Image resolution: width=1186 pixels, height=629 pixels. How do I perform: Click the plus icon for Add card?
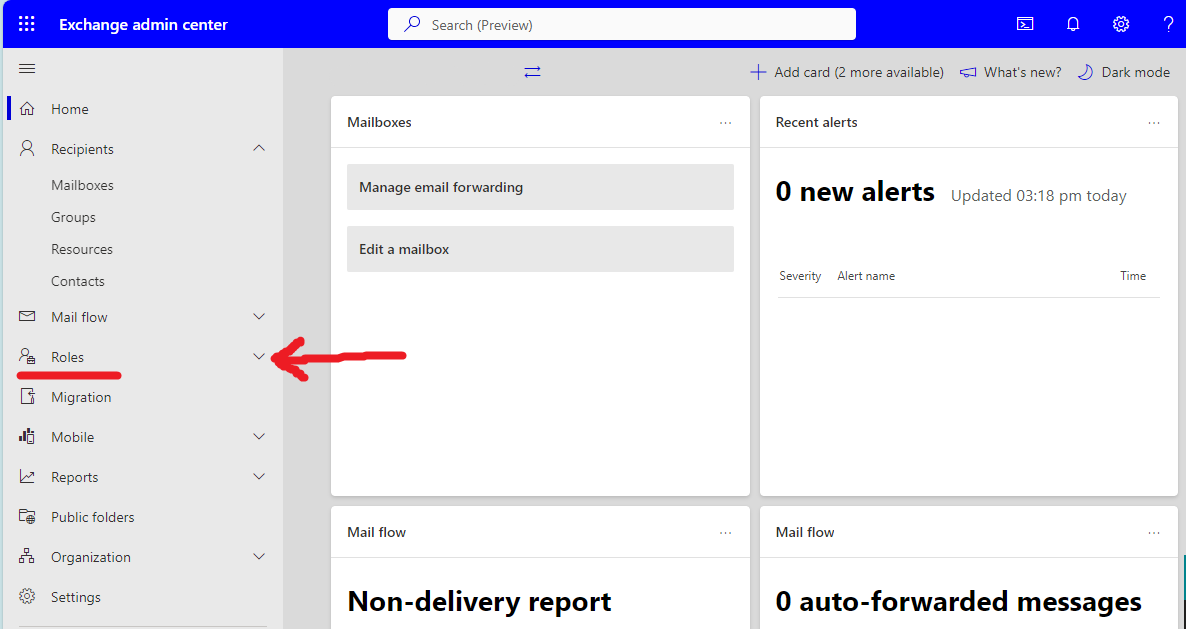pos(757,72)
